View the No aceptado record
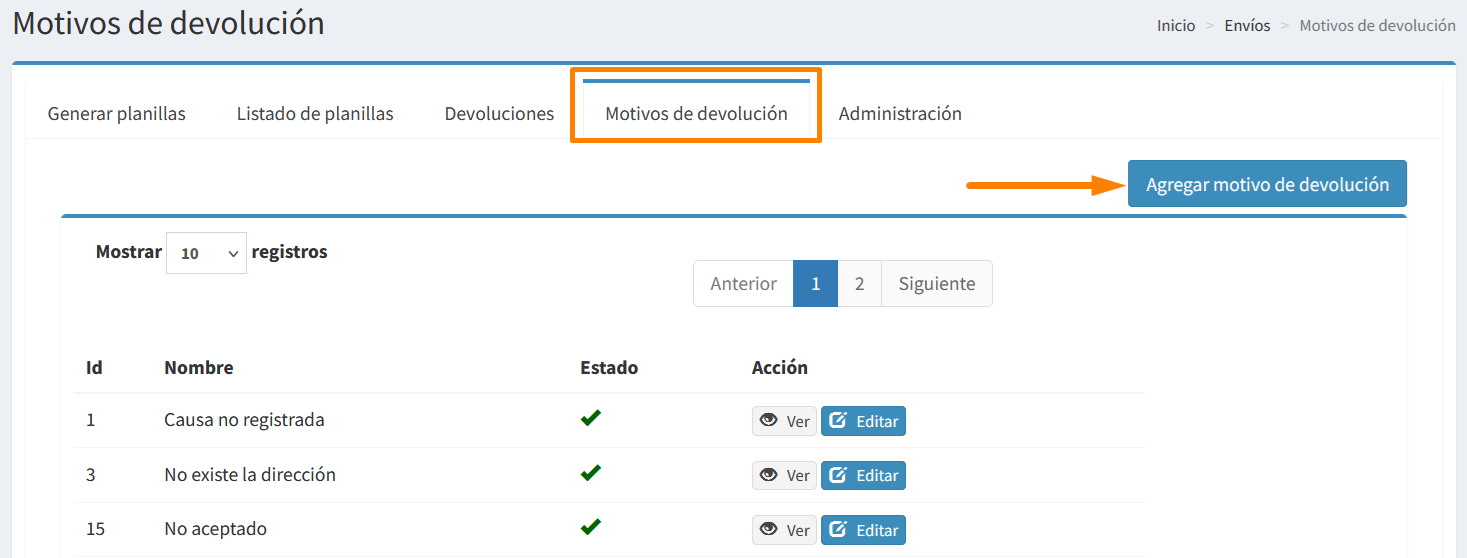This screenshot has width=1467, height=558. [784, 529]
